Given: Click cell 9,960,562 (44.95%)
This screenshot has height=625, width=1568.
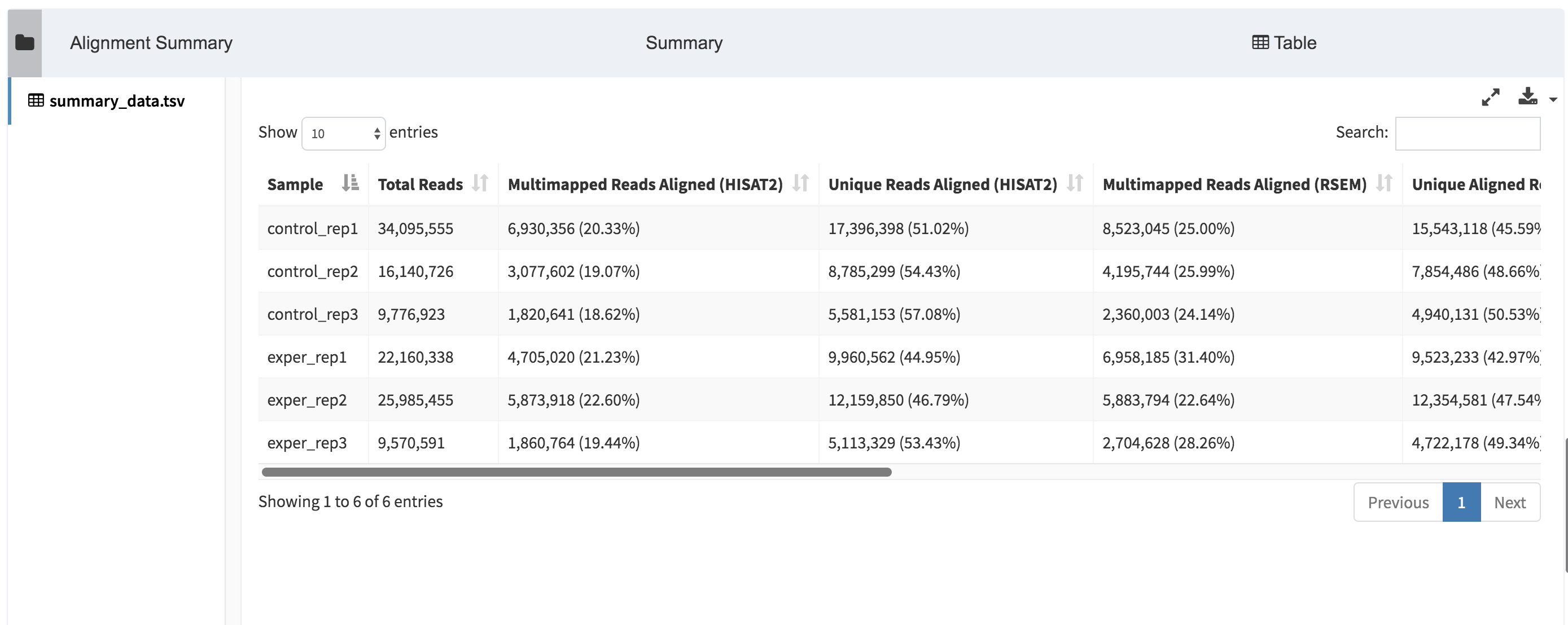Looking at the screenshot, I should (x=894, y=357).
